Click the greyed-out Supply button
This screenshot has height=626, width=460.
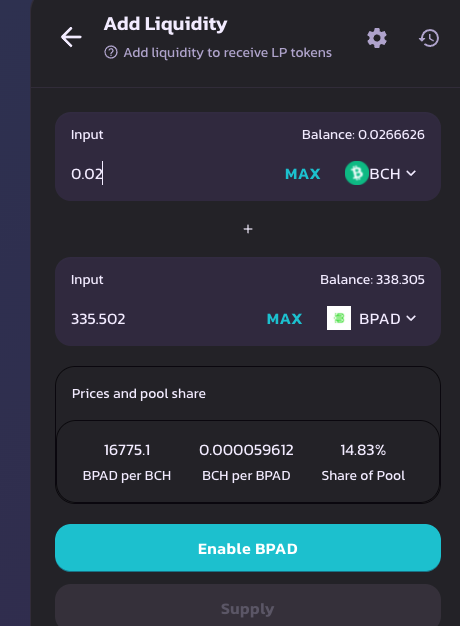coord(248,607)
